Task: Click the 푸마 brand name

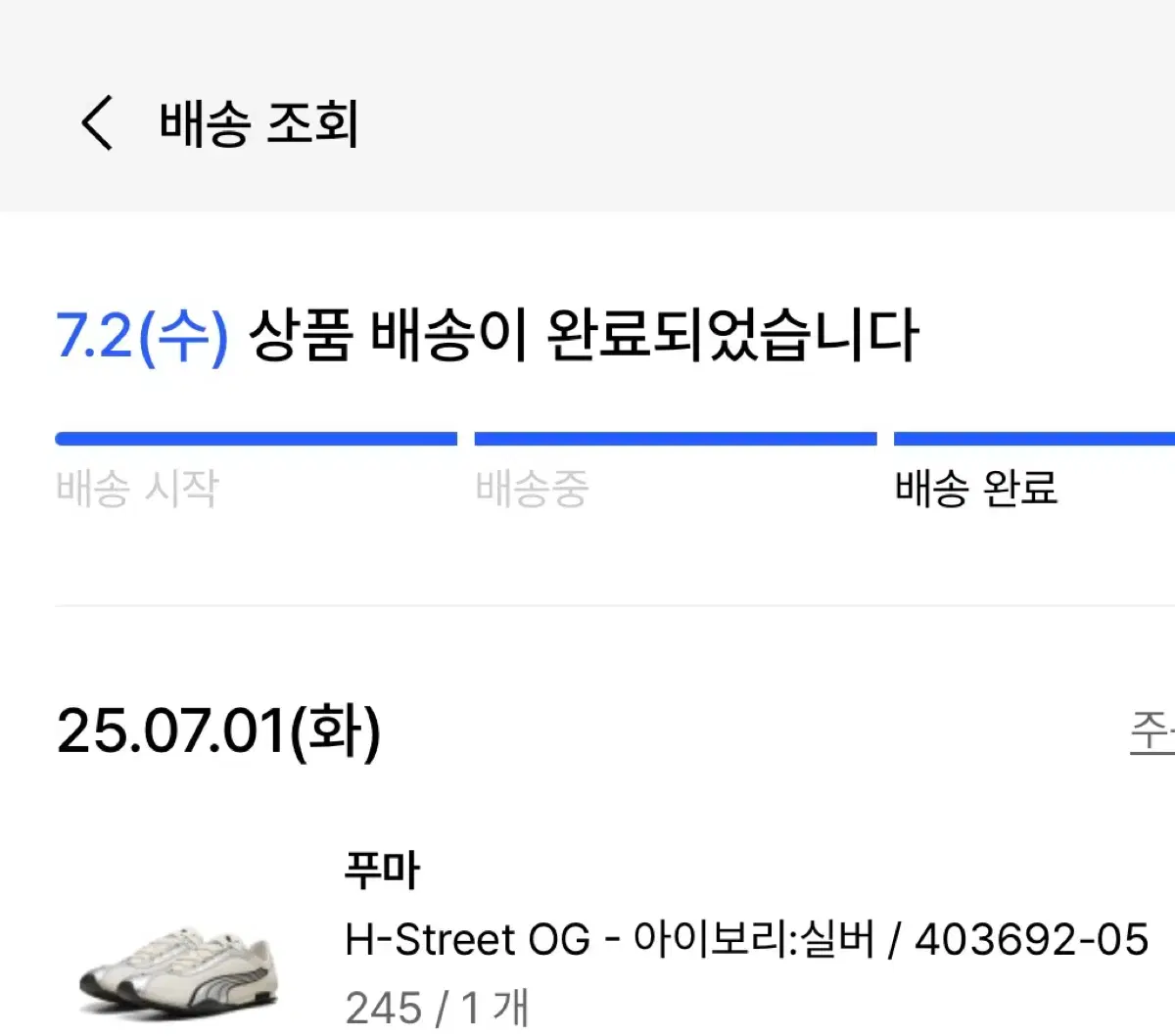Action: [382, 869]
